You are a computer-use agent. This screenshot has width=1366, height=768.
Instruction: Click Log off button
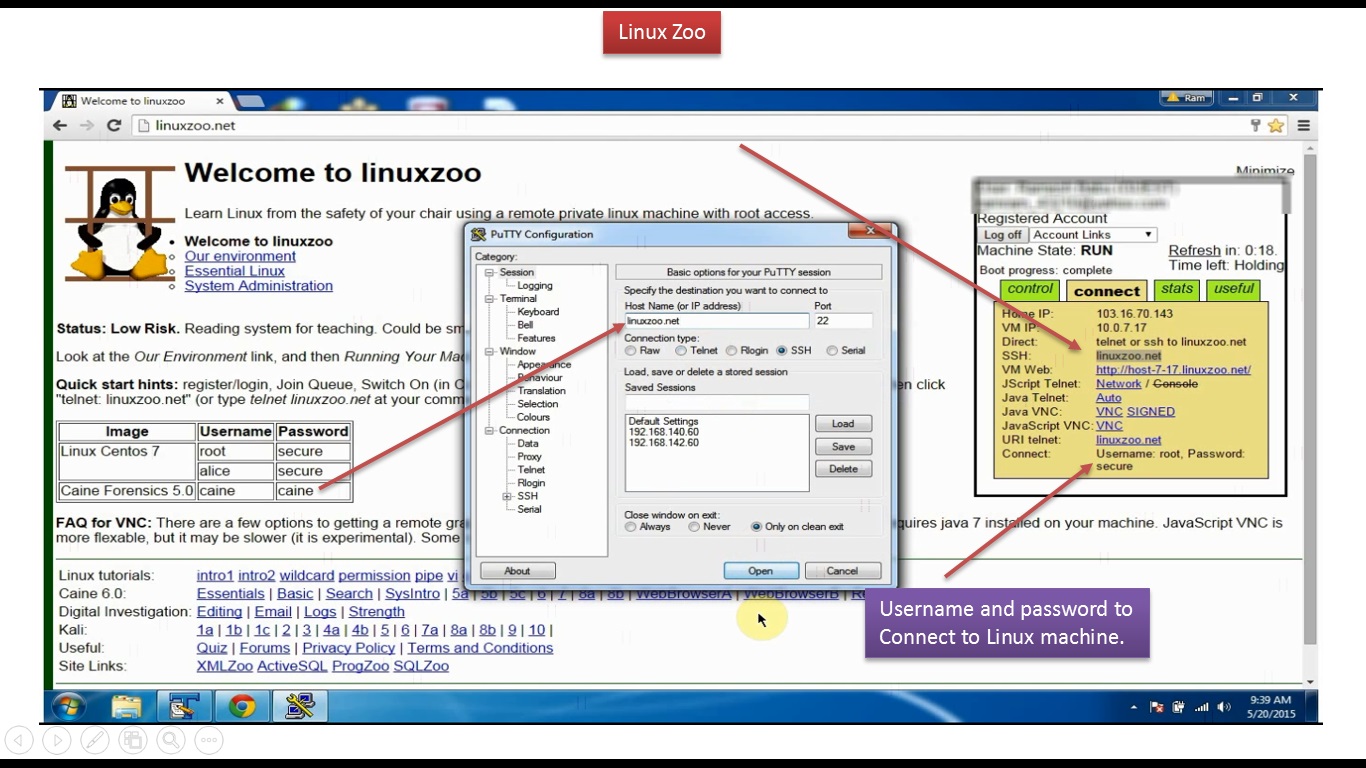(x=1002, y=235)
